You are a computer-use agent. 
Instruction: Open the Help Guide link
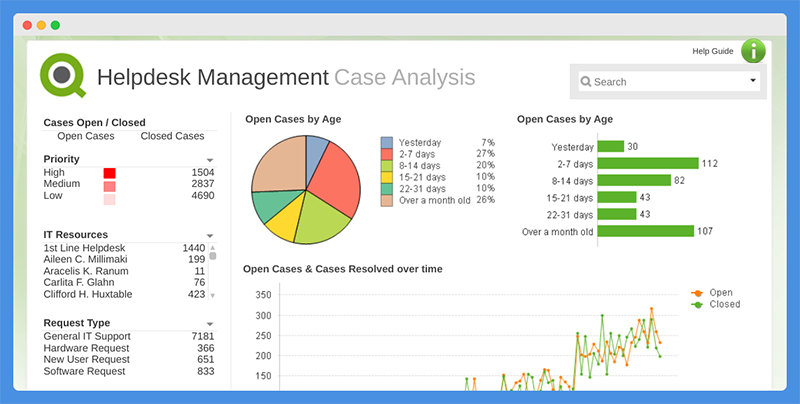click(x=712, y=51)
